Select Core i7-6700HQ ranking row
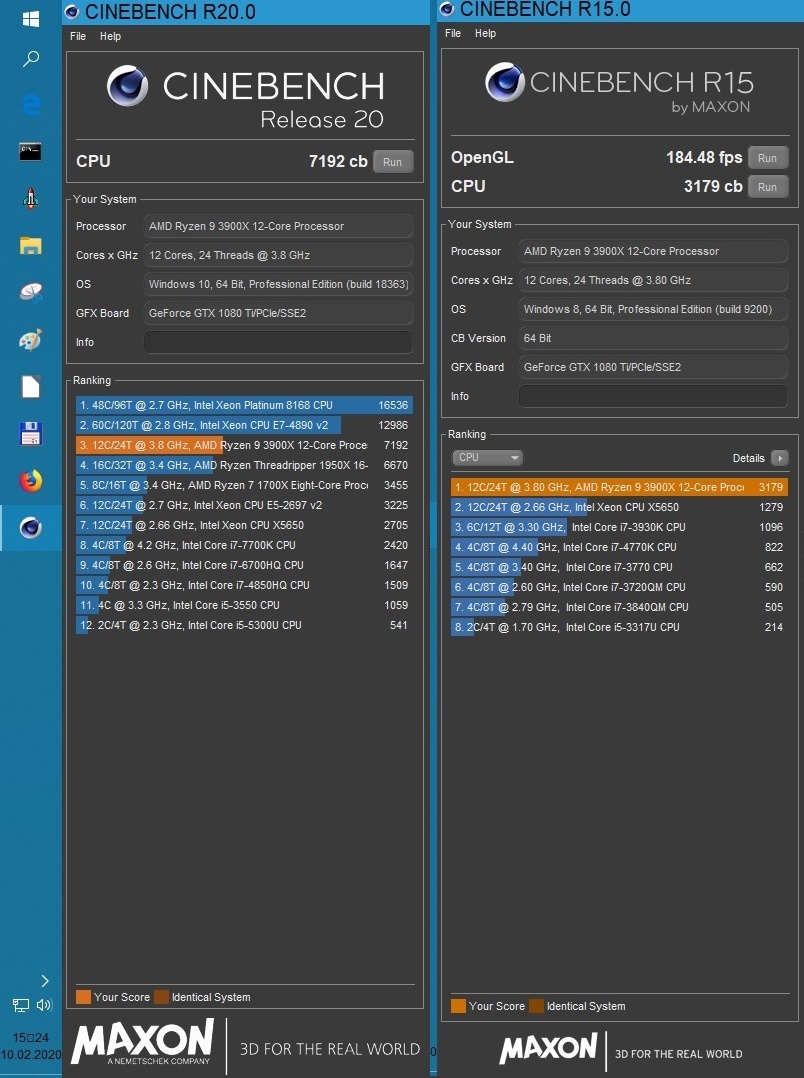804x1078 pixels. (x=244, y=564)
